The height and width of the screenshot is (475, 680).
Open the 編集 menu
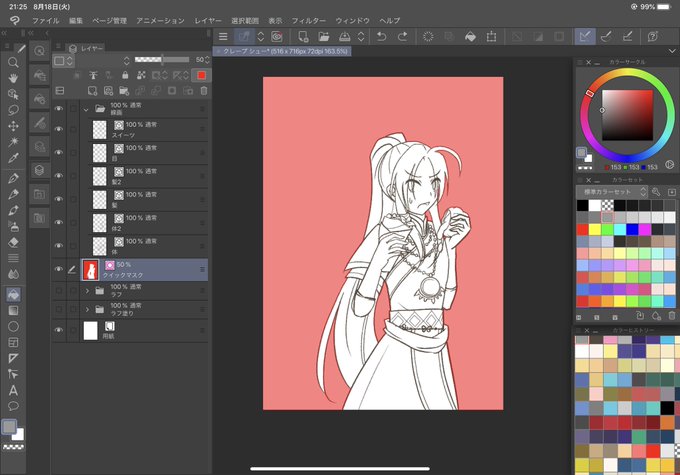pyautogui.click(x=76, y=20)
